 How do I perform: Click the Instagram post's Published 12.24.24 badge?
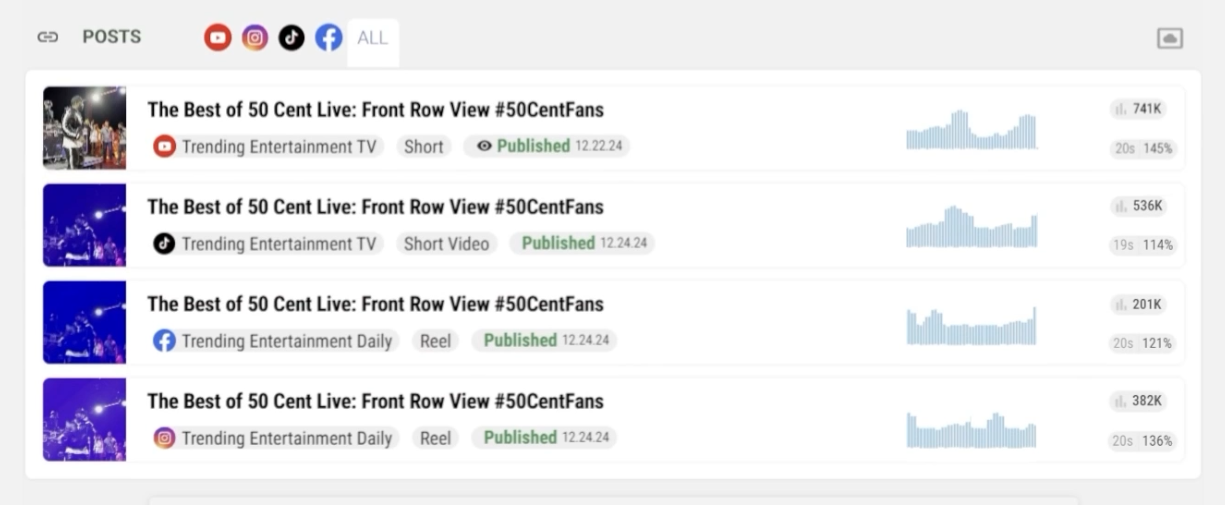pos(544,438)
